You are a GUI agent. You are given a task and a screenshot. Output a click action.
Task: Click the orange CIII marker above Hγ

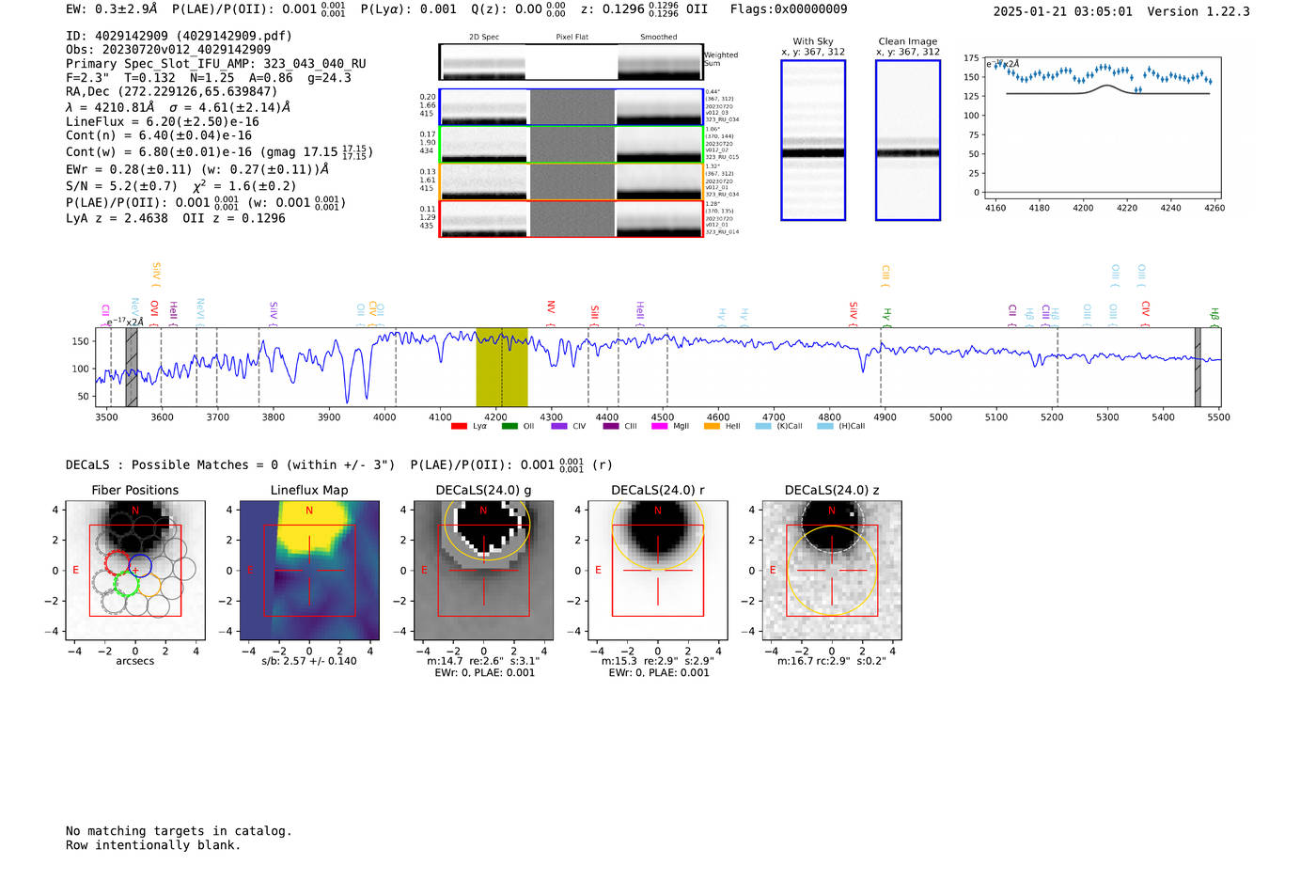click(885, 275)
